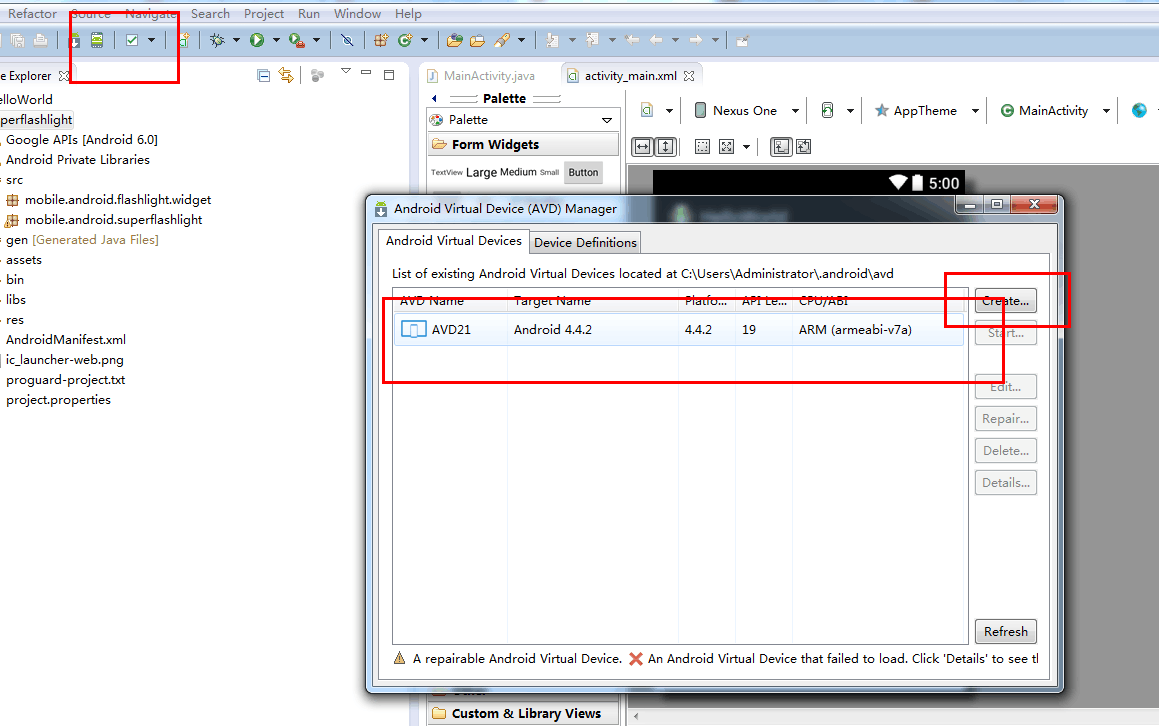
Task: Open the External Tools dropdown arrow
Action: tap(316, 41)
